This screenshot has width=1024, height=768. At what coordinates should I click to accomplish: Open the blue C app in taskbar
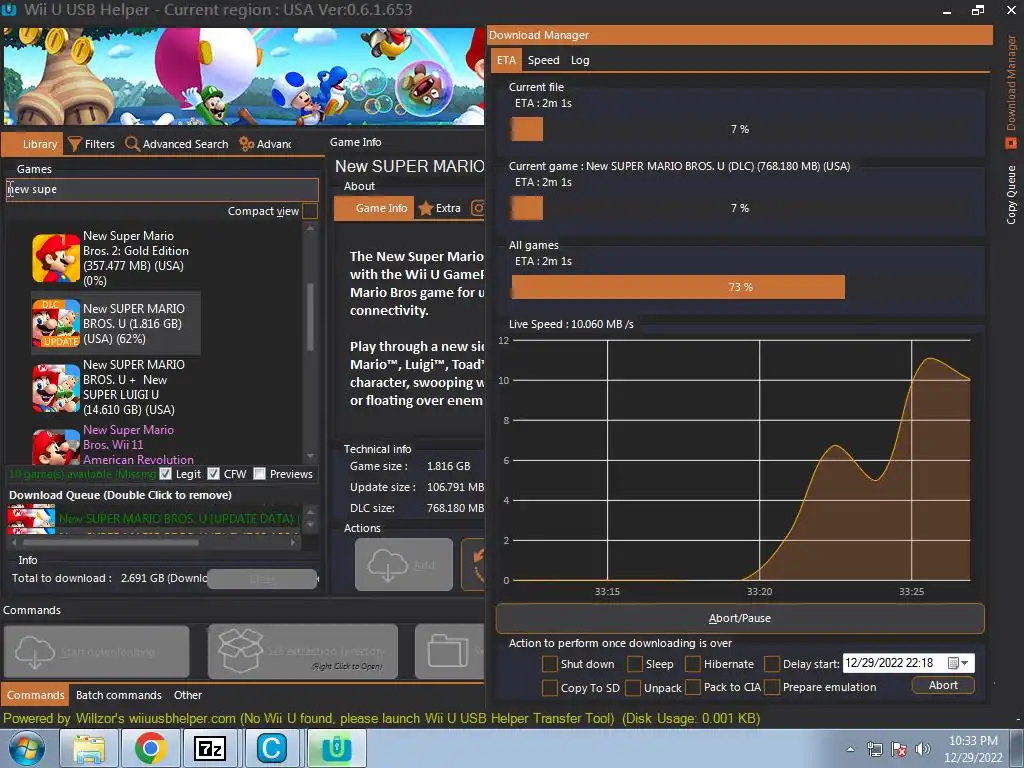[272, 749]
